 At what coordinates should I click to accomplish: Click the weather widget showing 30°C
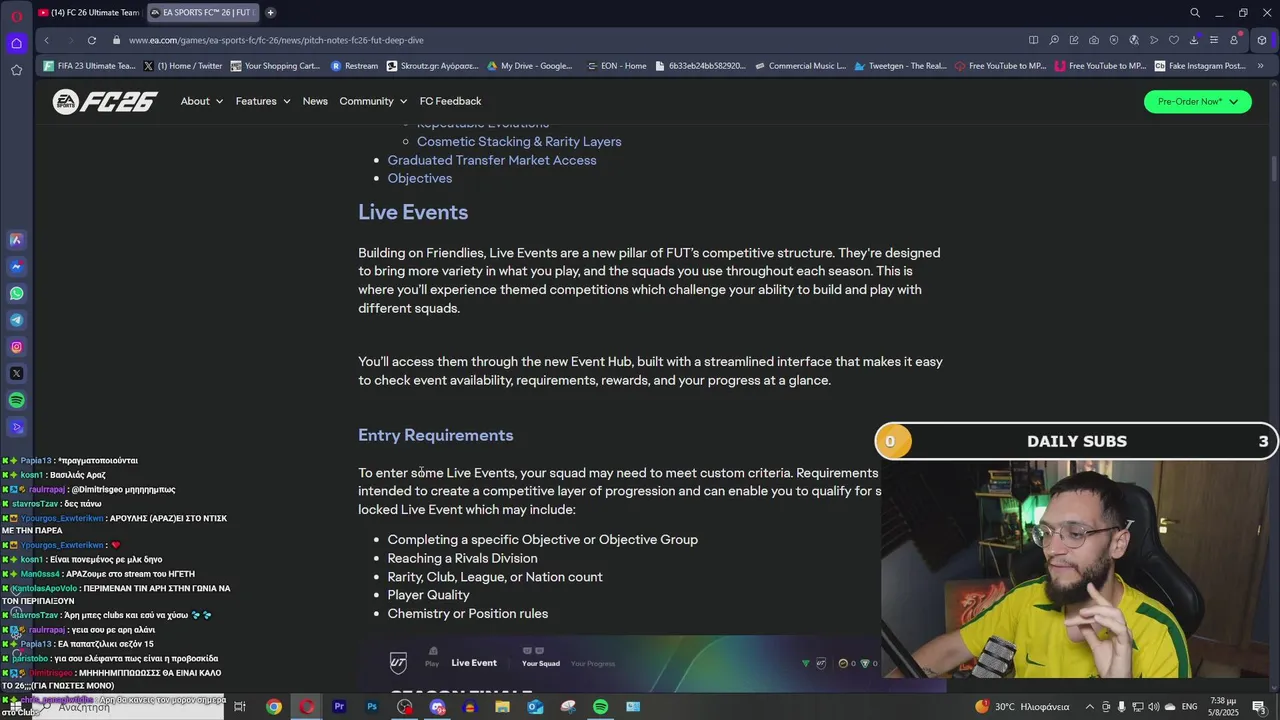click(1022, 707)
